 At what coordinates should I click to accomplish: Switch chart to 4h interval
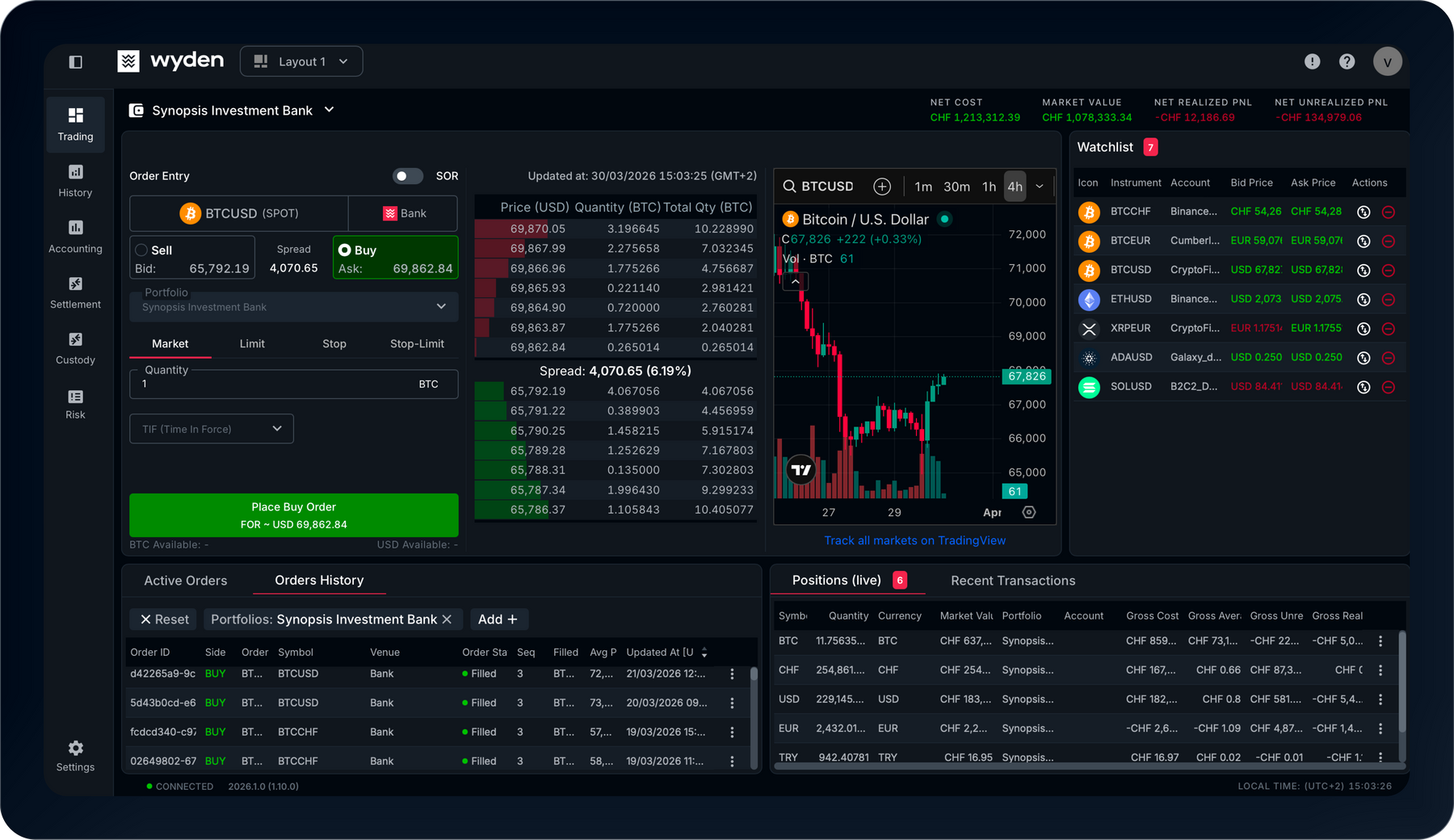tap(1015, 187)
